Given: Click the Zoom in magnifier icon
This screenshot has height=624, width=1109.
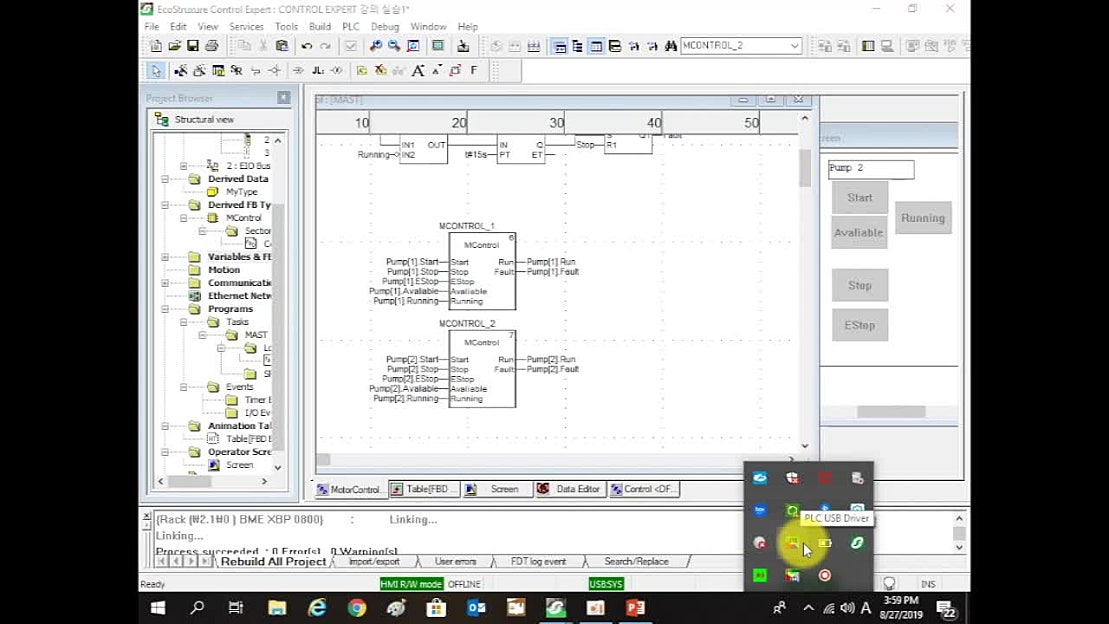Looking at the screenshot, I should pos(376,46).
